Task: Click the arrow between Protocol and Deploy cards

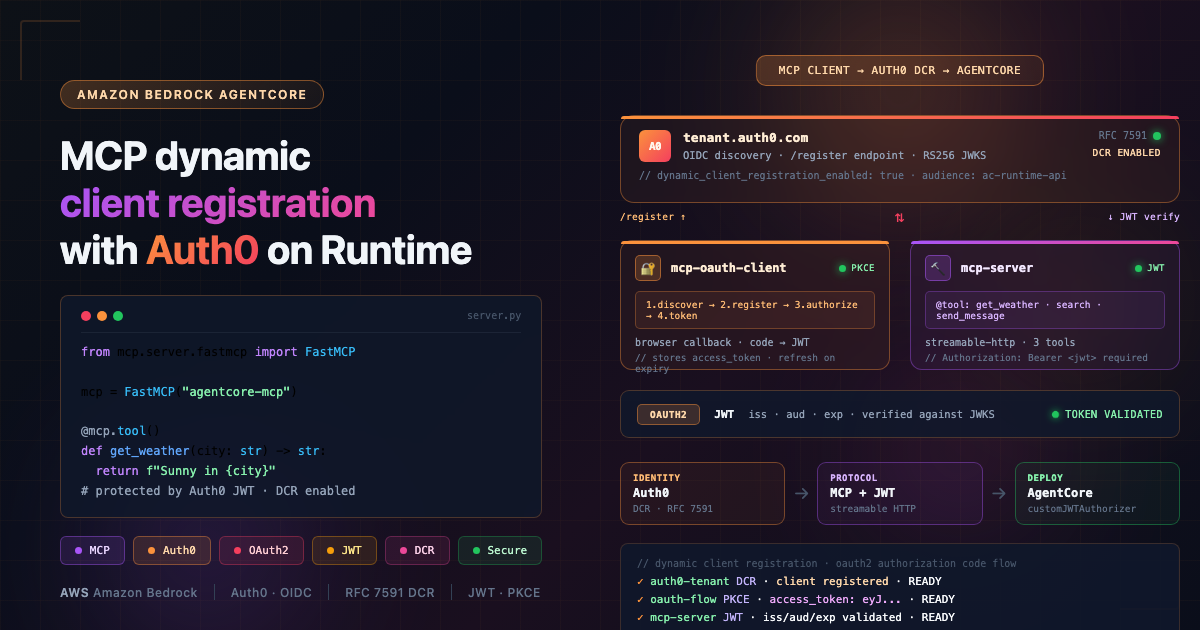Action: tap(999, 493)
